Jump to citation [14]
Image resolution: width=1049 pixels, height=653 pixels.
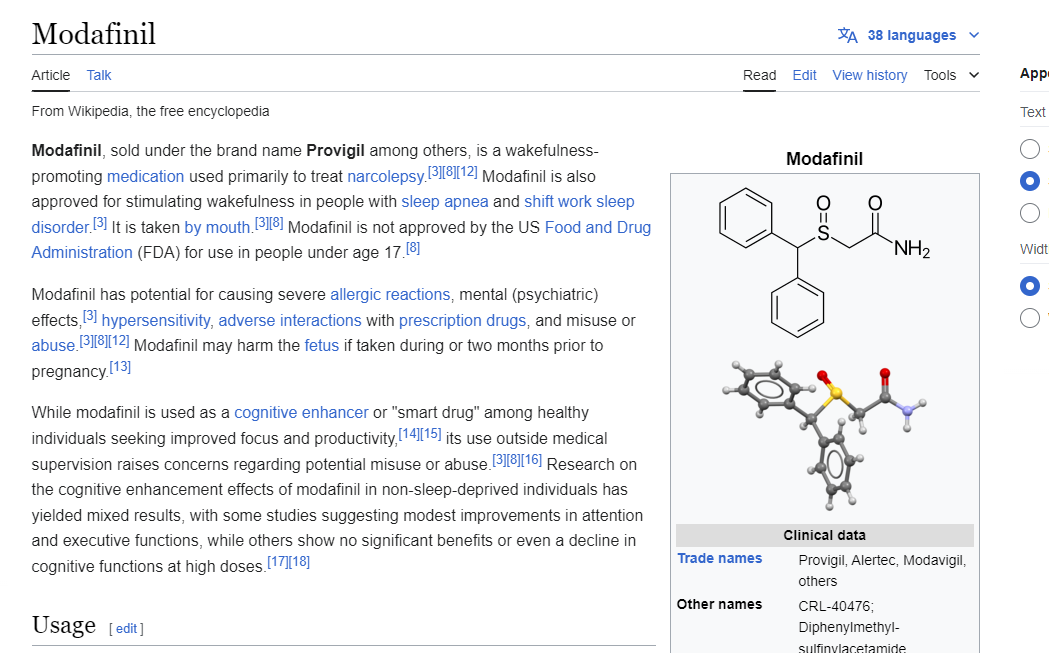click(x=409, y=434)
